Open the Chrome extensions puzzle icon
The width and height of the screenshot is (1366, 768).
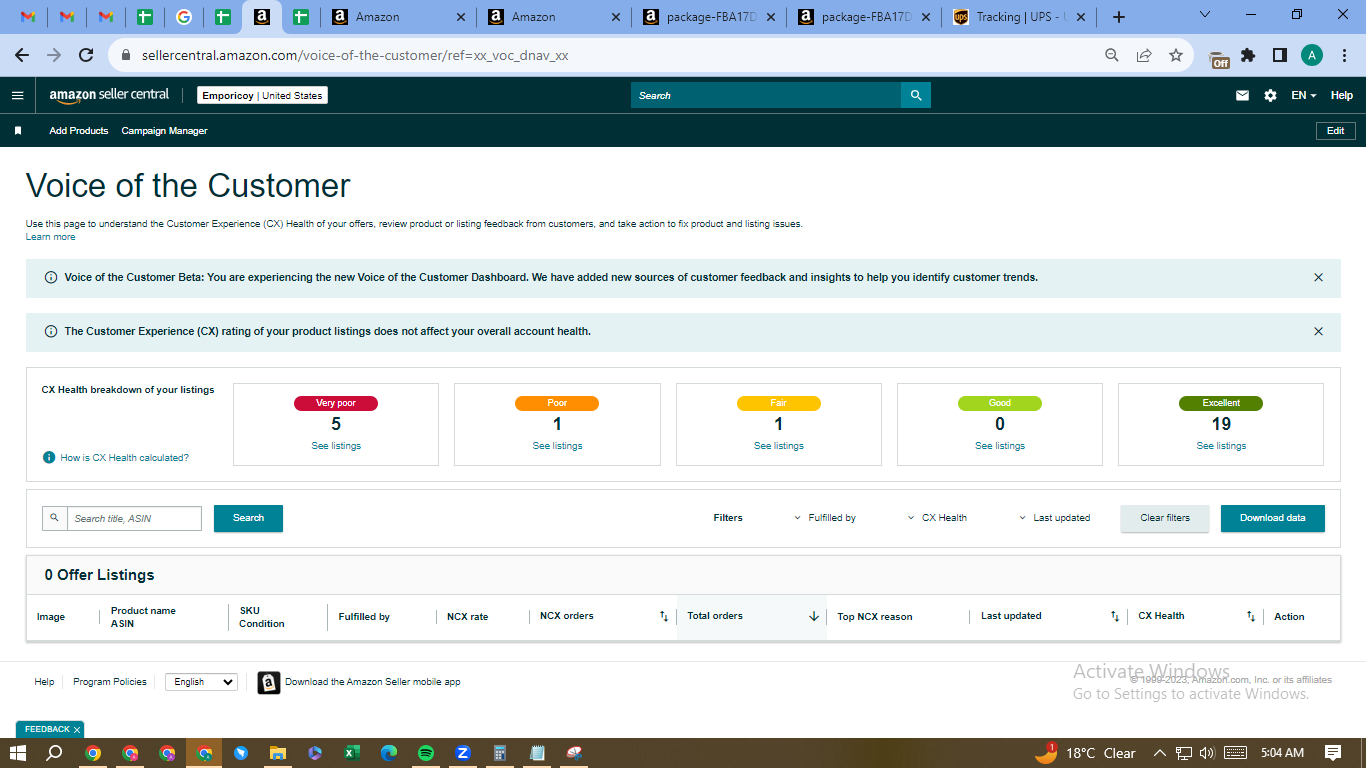(1248, 55)
